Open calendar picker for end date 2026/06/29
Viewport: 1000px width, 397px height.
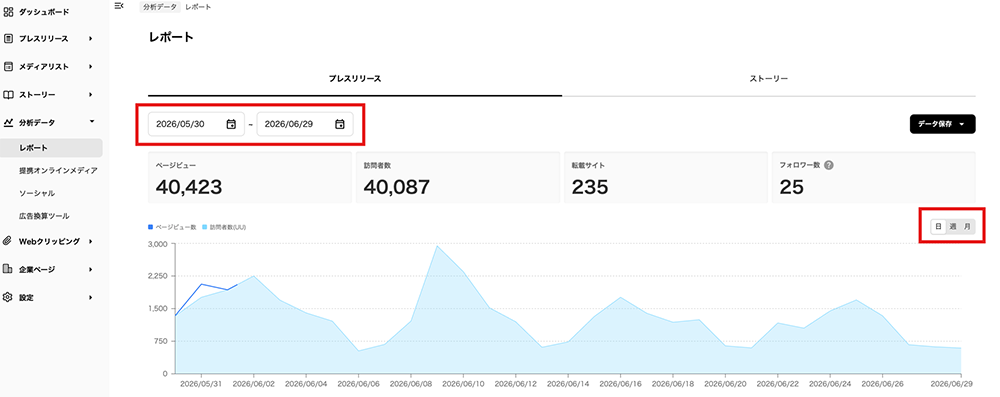[340, 124]
